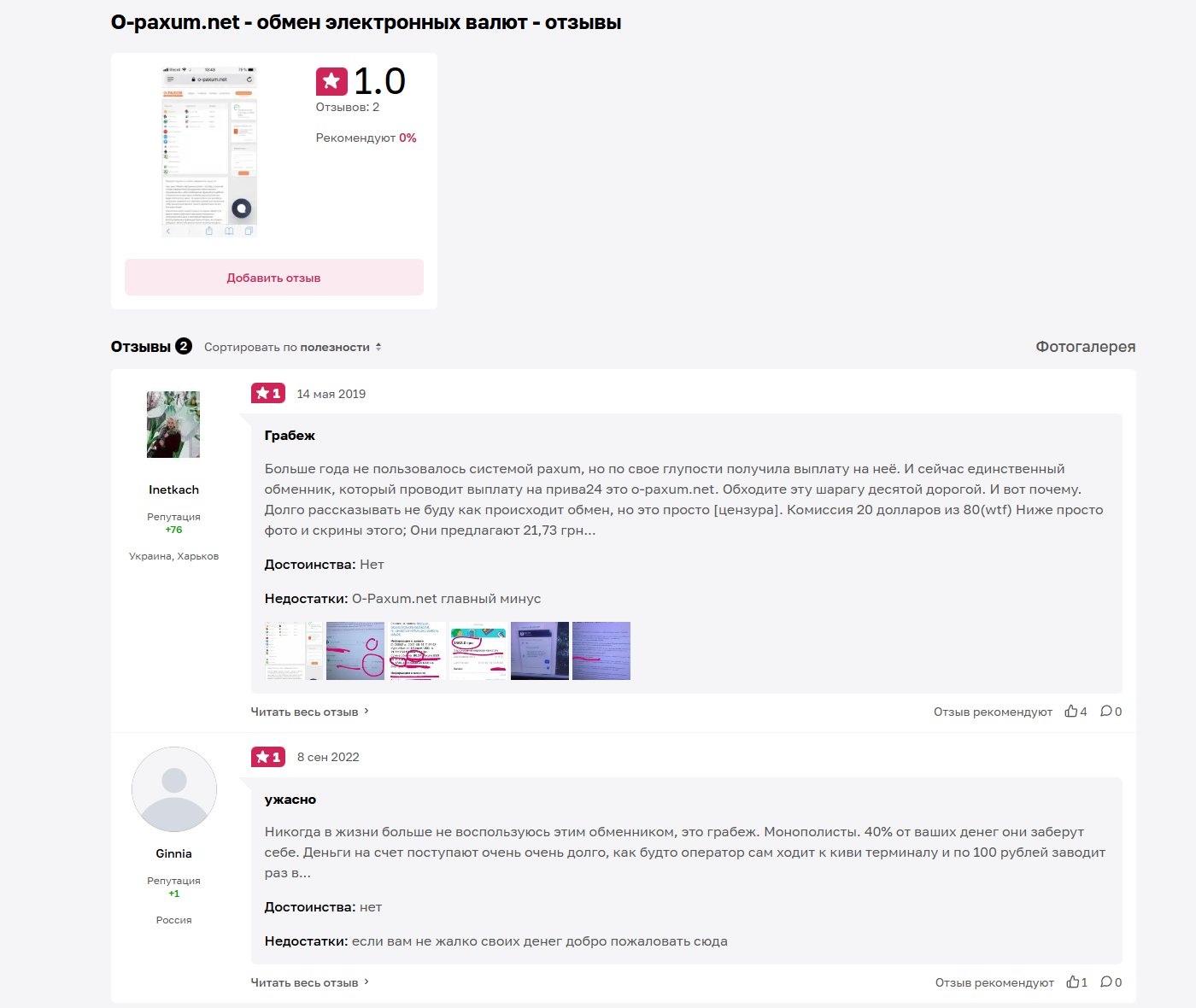Screen dimensions: 1196x1008
Task: Open the last review photo thumbnail
Action: 601,651
